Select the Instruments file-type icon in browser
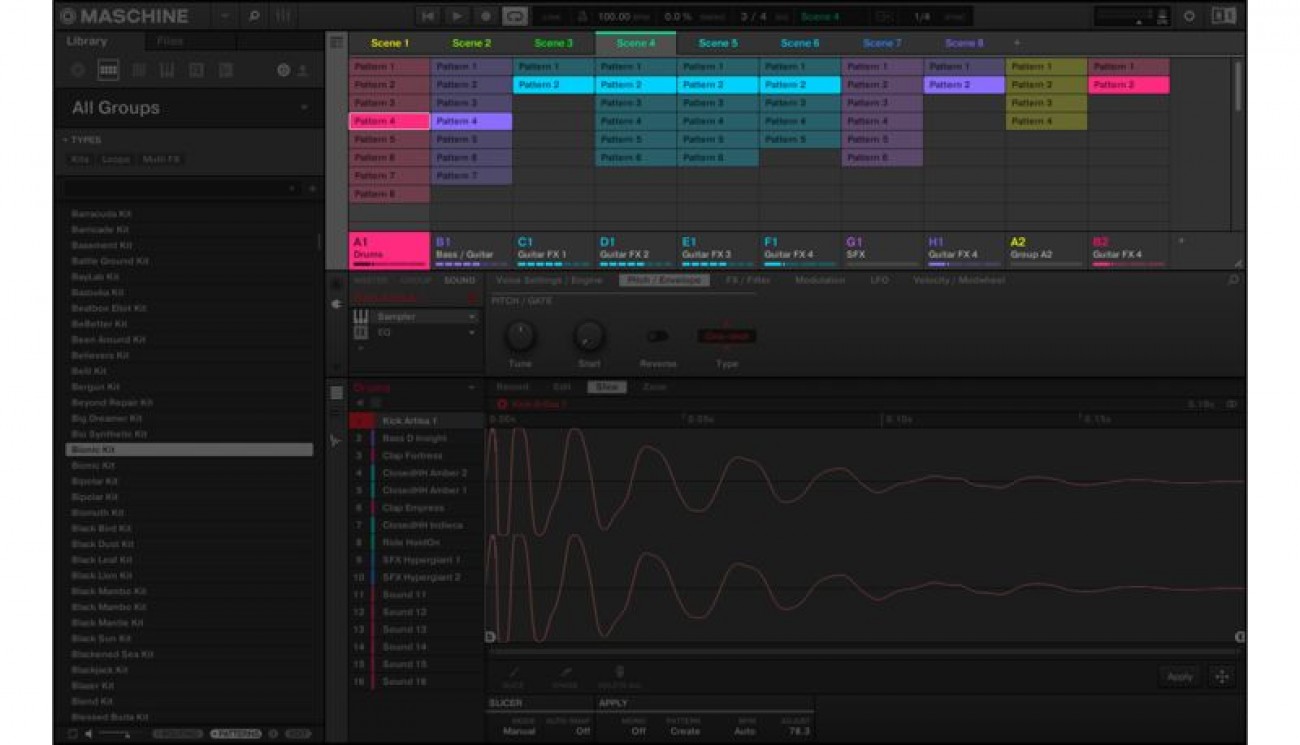The width and height of the screenshot is (1300, 745). point(167,71)
